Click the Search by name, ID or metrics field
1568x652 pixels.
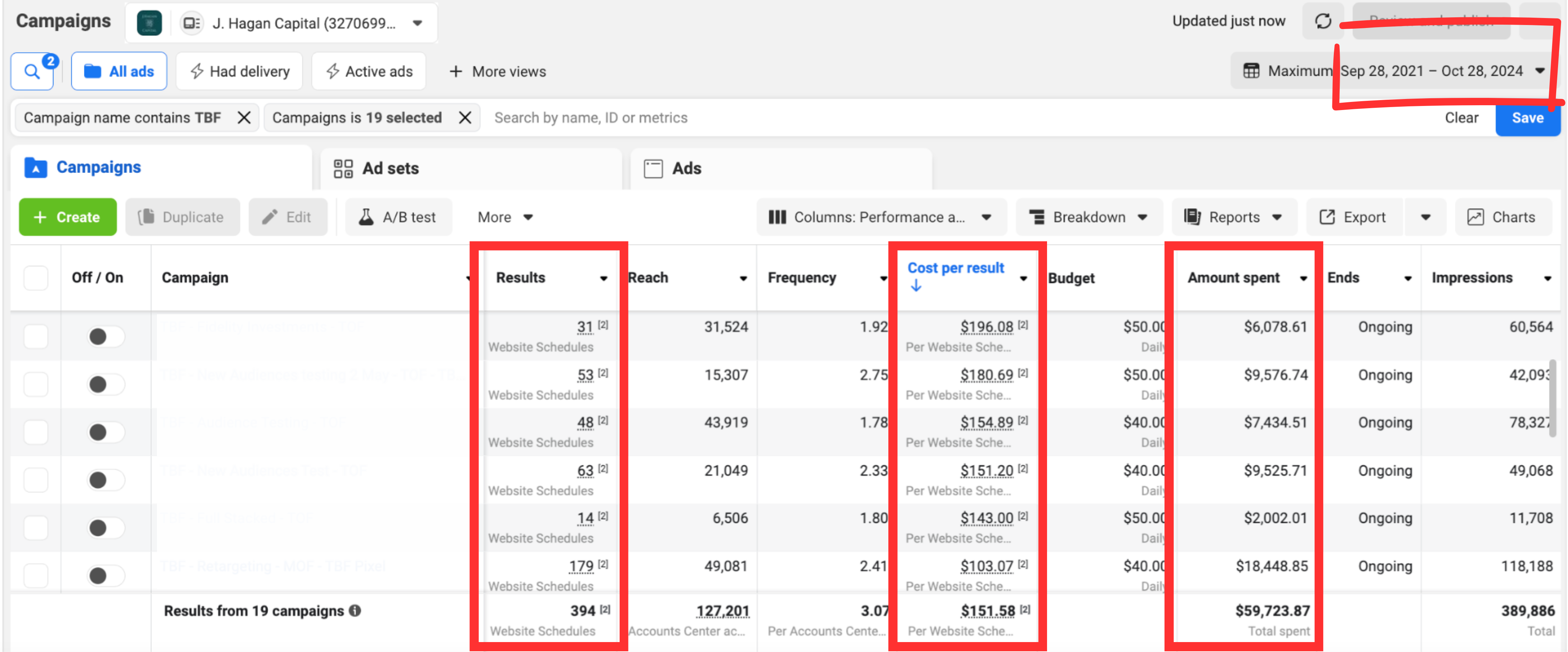click(x=962, y=118)
